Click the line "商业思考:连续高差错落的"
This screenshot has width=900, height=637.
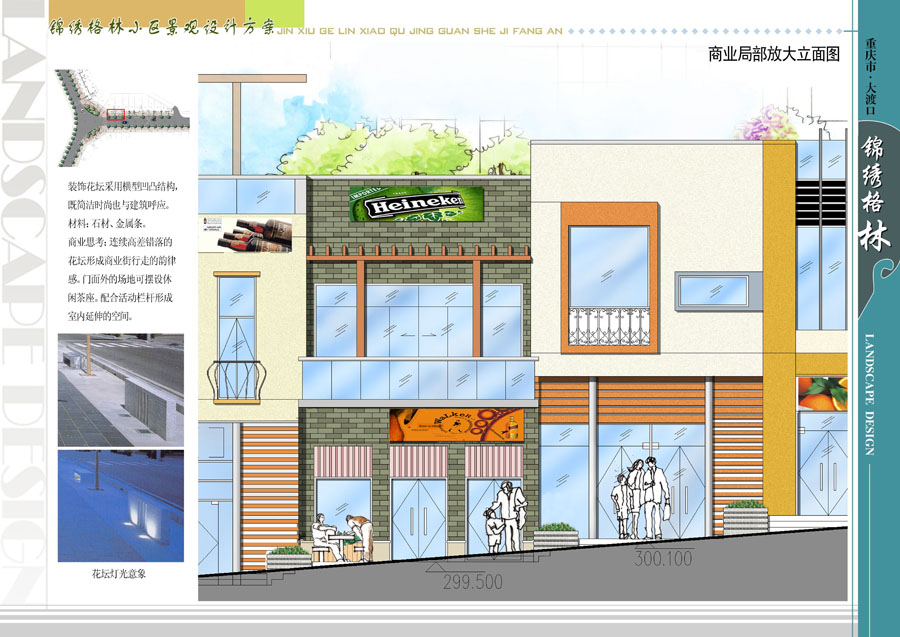coord(120,242)
